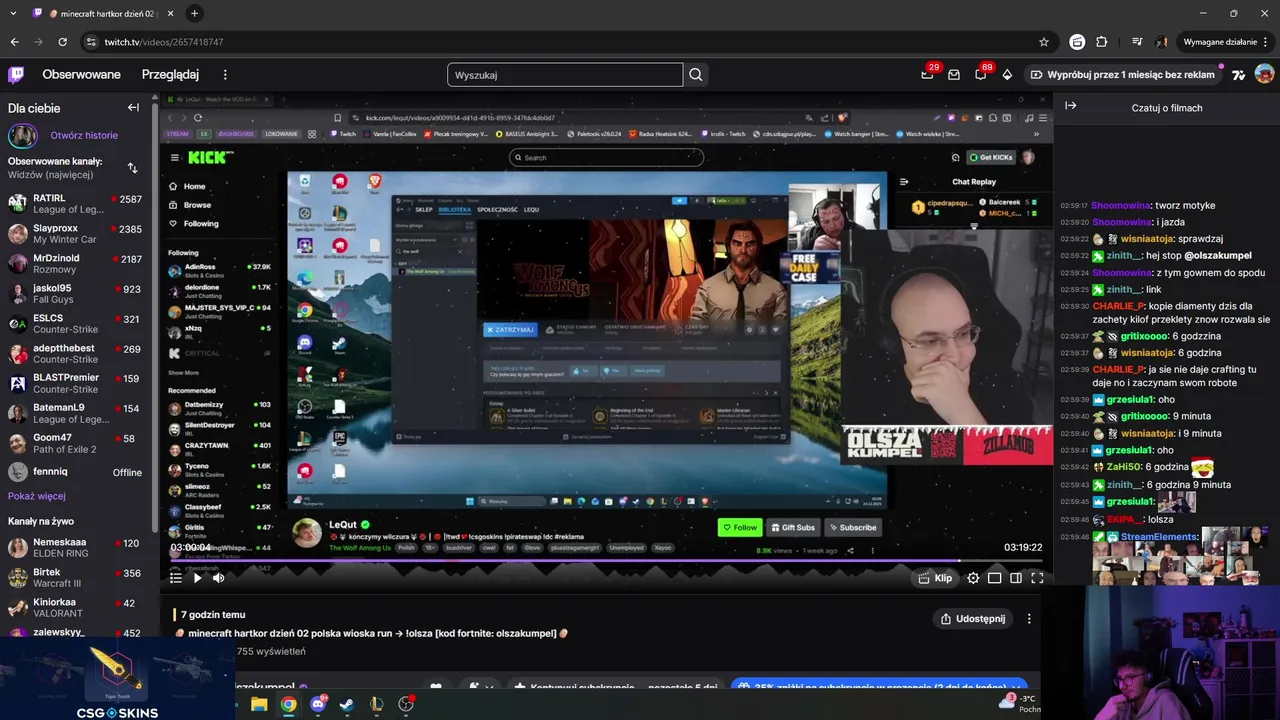
Task: Focus the Wyszukaj search field
Action: [x=565, y=75]
